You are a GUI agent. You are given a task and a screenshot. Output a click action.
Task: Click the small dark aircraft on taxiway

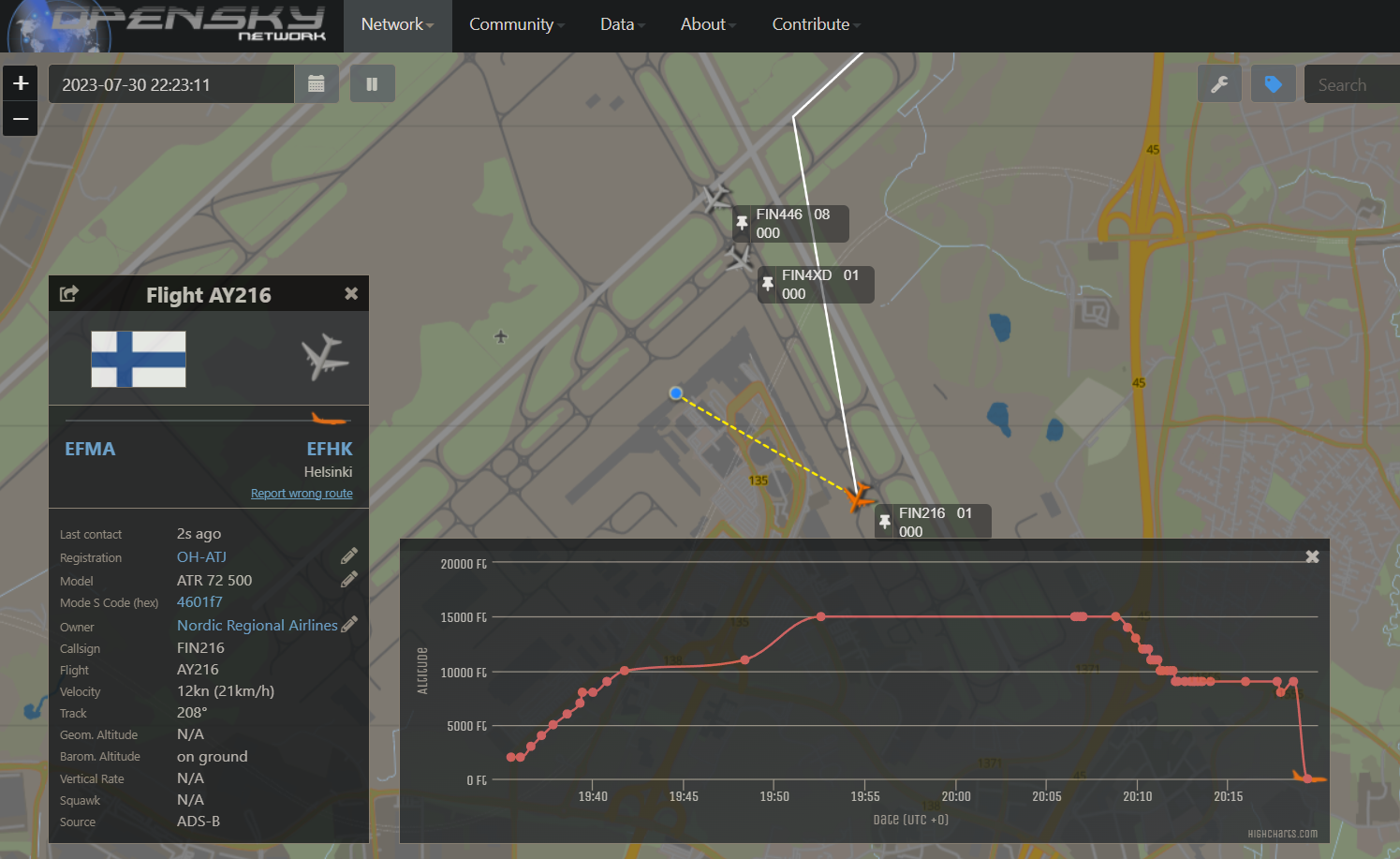tap(501, 336)
